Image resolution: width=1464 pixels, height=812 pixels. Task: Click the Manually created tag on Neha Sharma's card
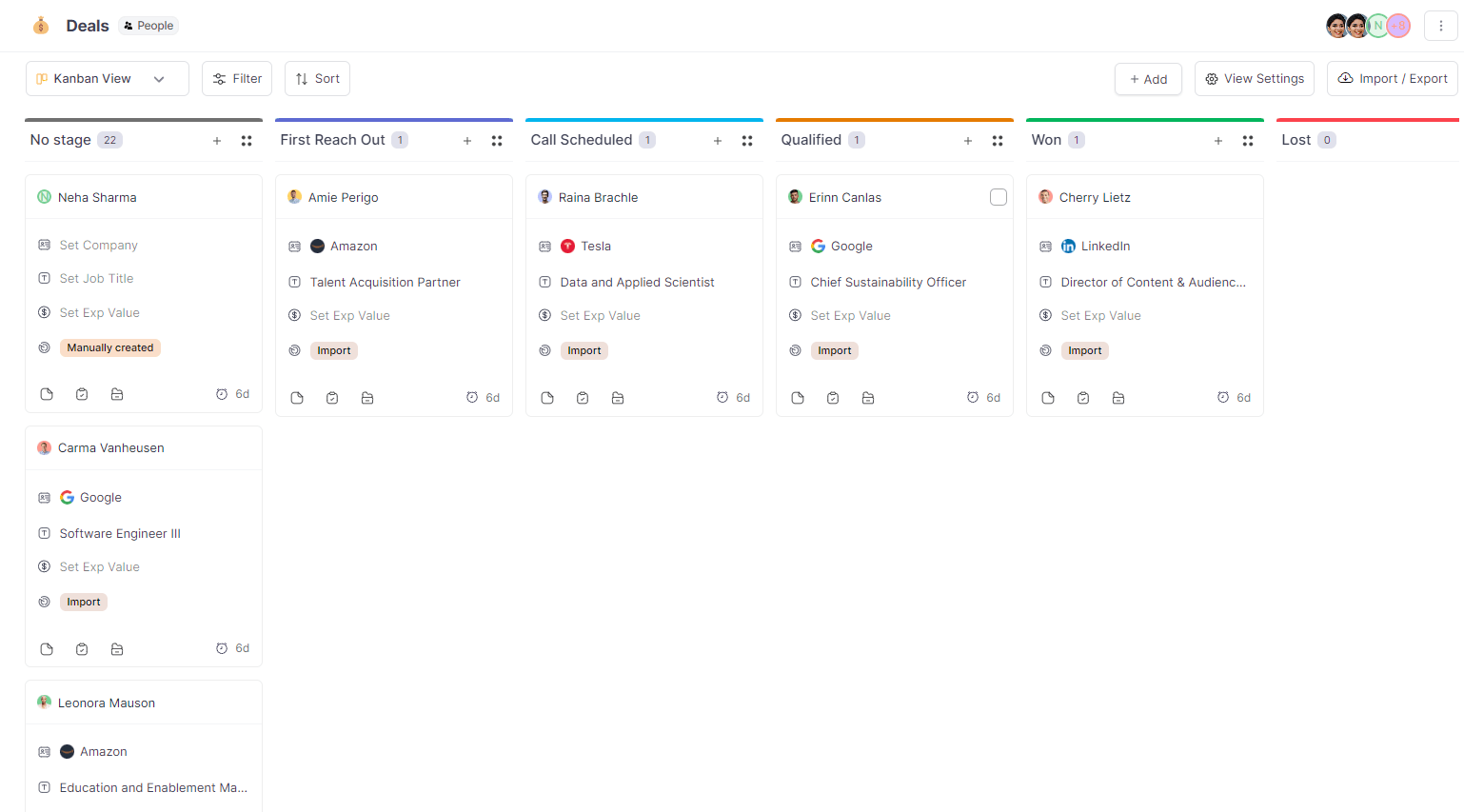coord(110,347)
